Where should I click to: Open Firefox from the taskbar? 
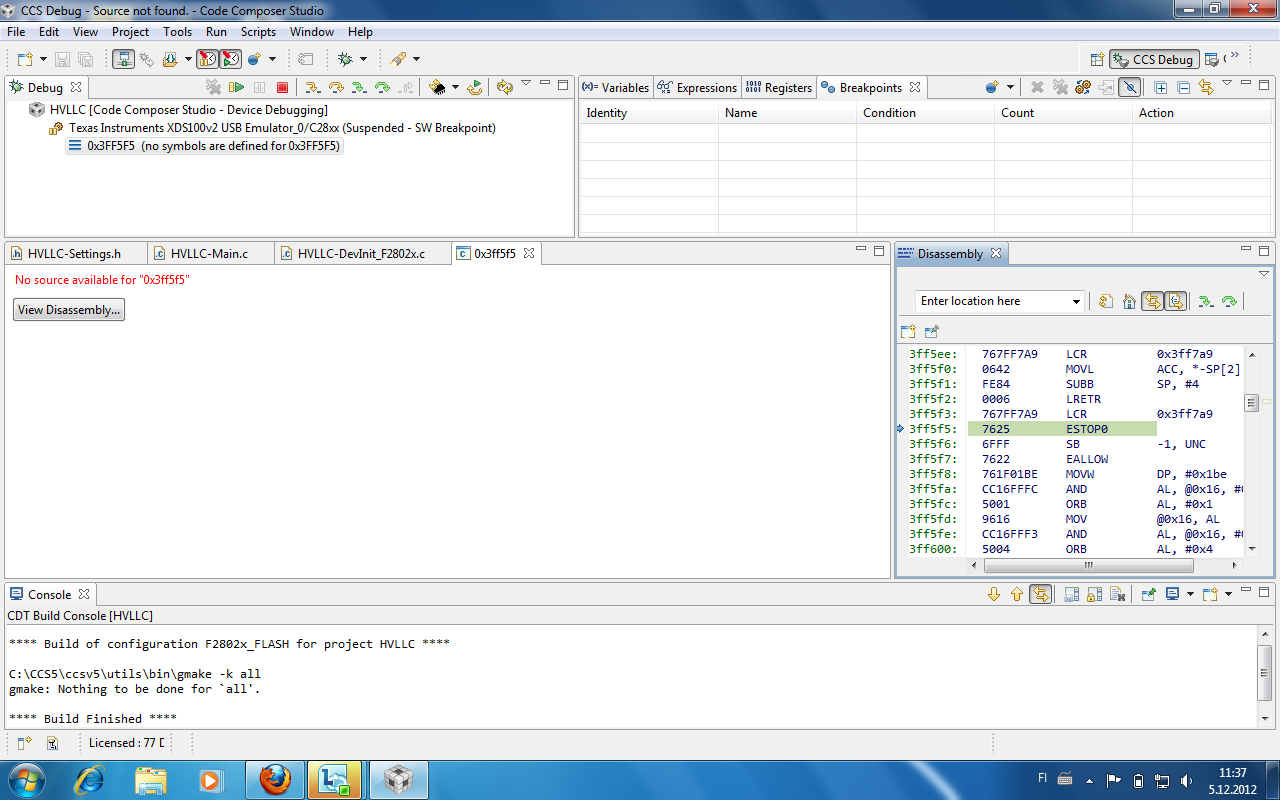(x=273, y=779)
